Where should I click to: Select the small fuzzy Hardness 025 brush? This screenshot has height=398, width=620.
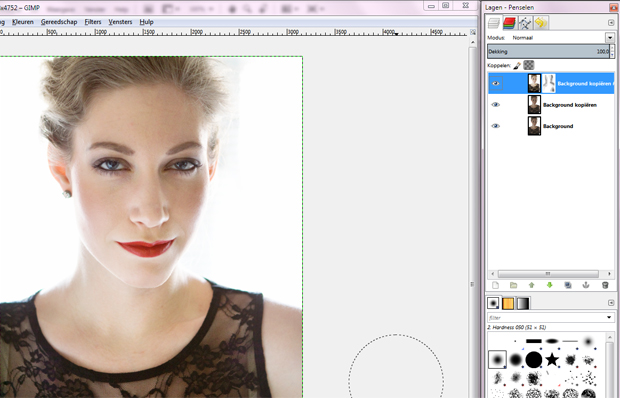[588, 341]
